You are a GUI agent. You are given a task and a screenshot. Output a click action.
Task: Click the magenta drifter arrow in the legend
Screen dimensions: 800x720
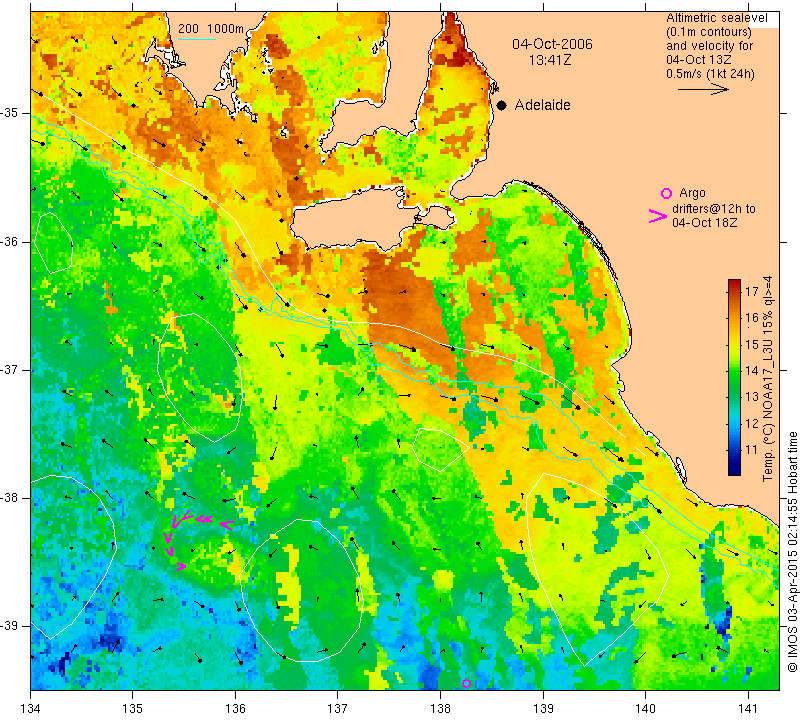658,216
